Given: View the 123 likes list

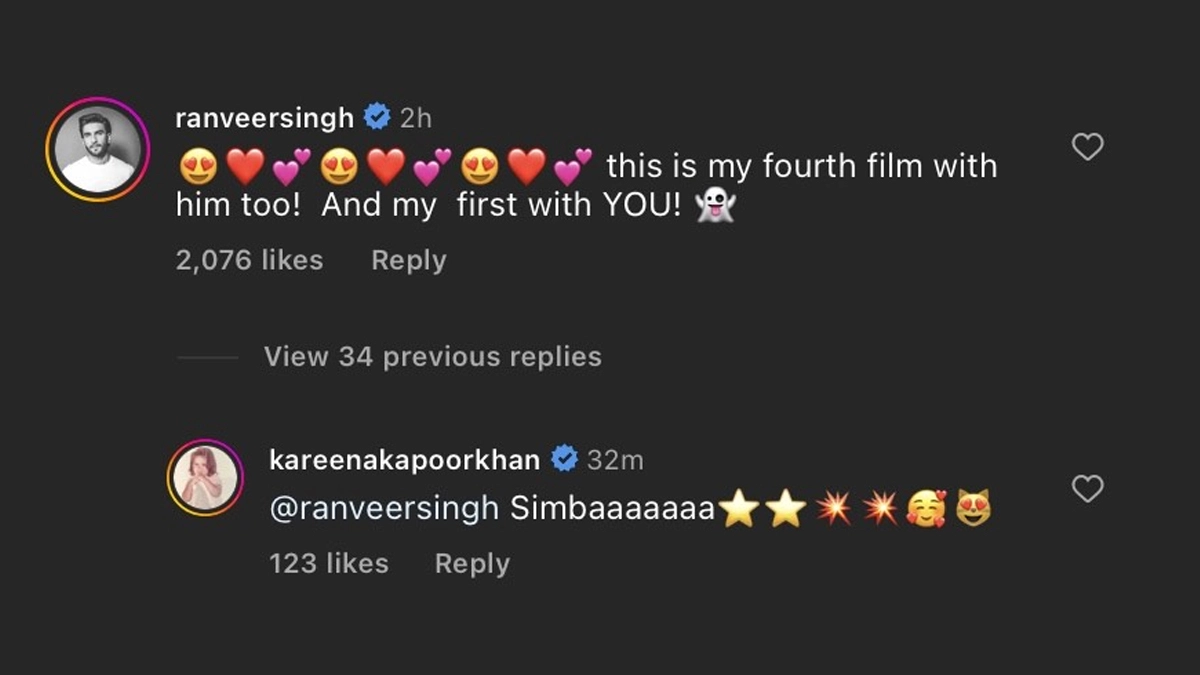Looking at the screenshot, I should tap(328, 564).
